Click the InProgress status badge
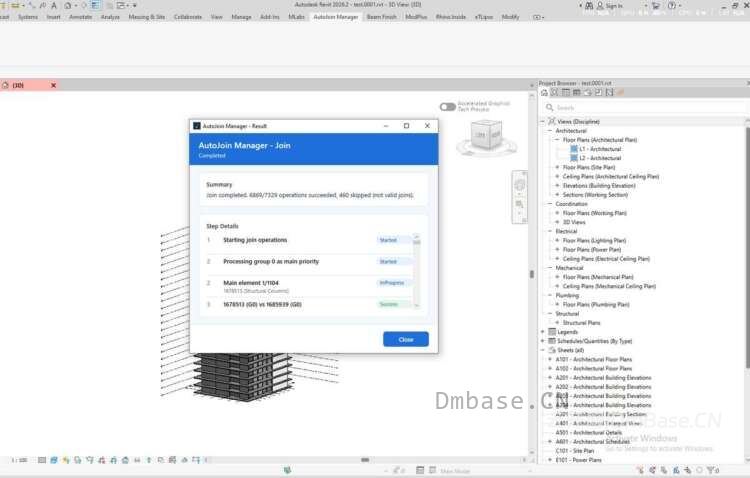 [x=392, y=283]
